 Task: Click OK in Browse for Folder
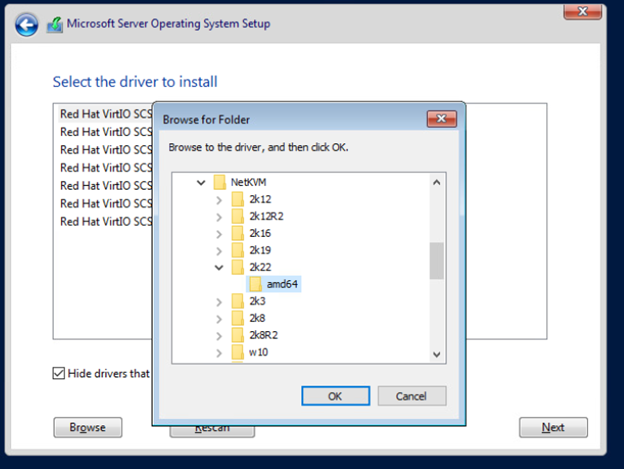click(x=335, y=396)
